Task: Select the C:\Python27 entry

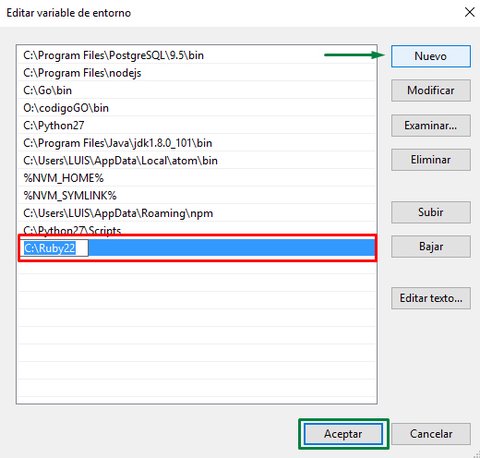Action: (x=197, y=125)
